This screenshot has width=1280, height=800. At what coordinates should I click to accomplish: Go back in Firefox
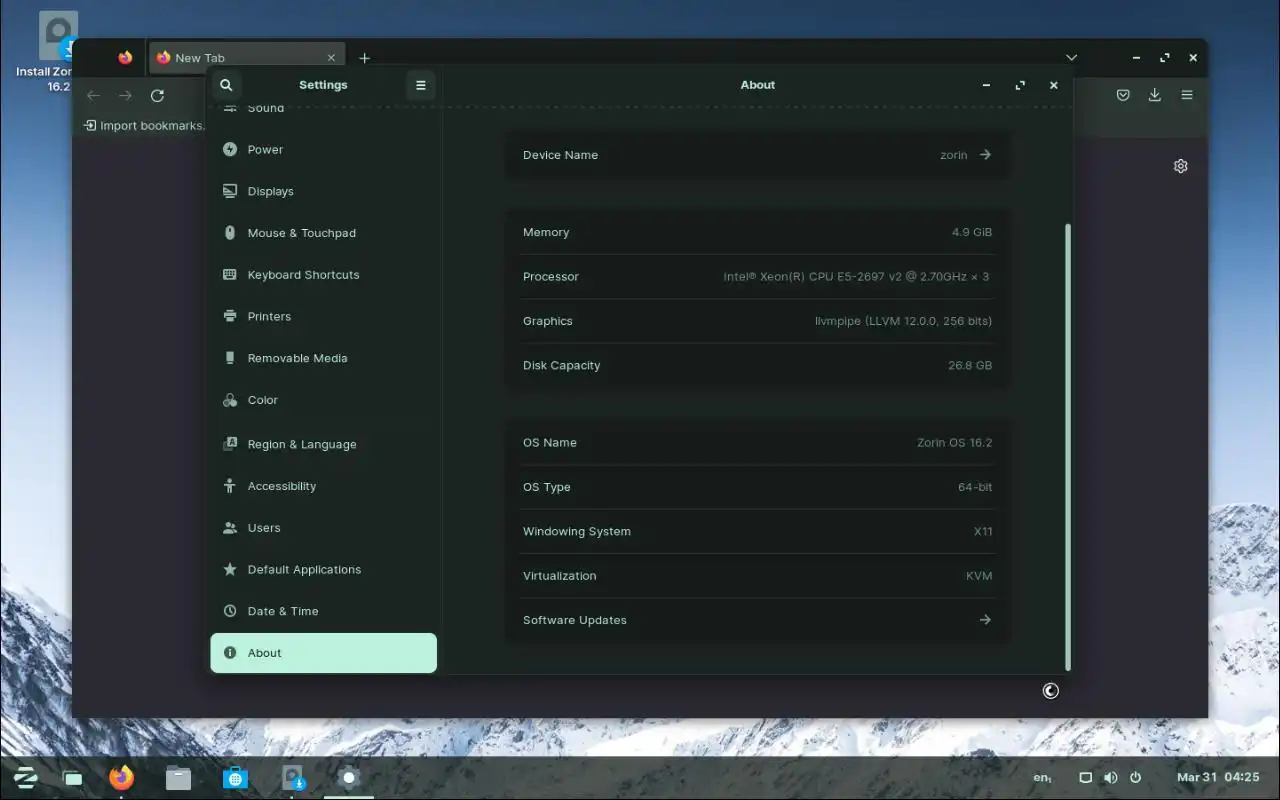93,95
